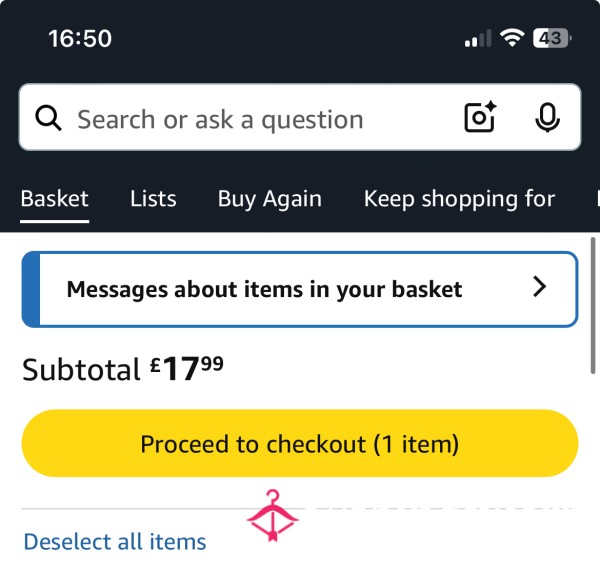Tap the Wi-Fi status icon
The height and width of the screenshot is (570, 600).
(512, 38)
